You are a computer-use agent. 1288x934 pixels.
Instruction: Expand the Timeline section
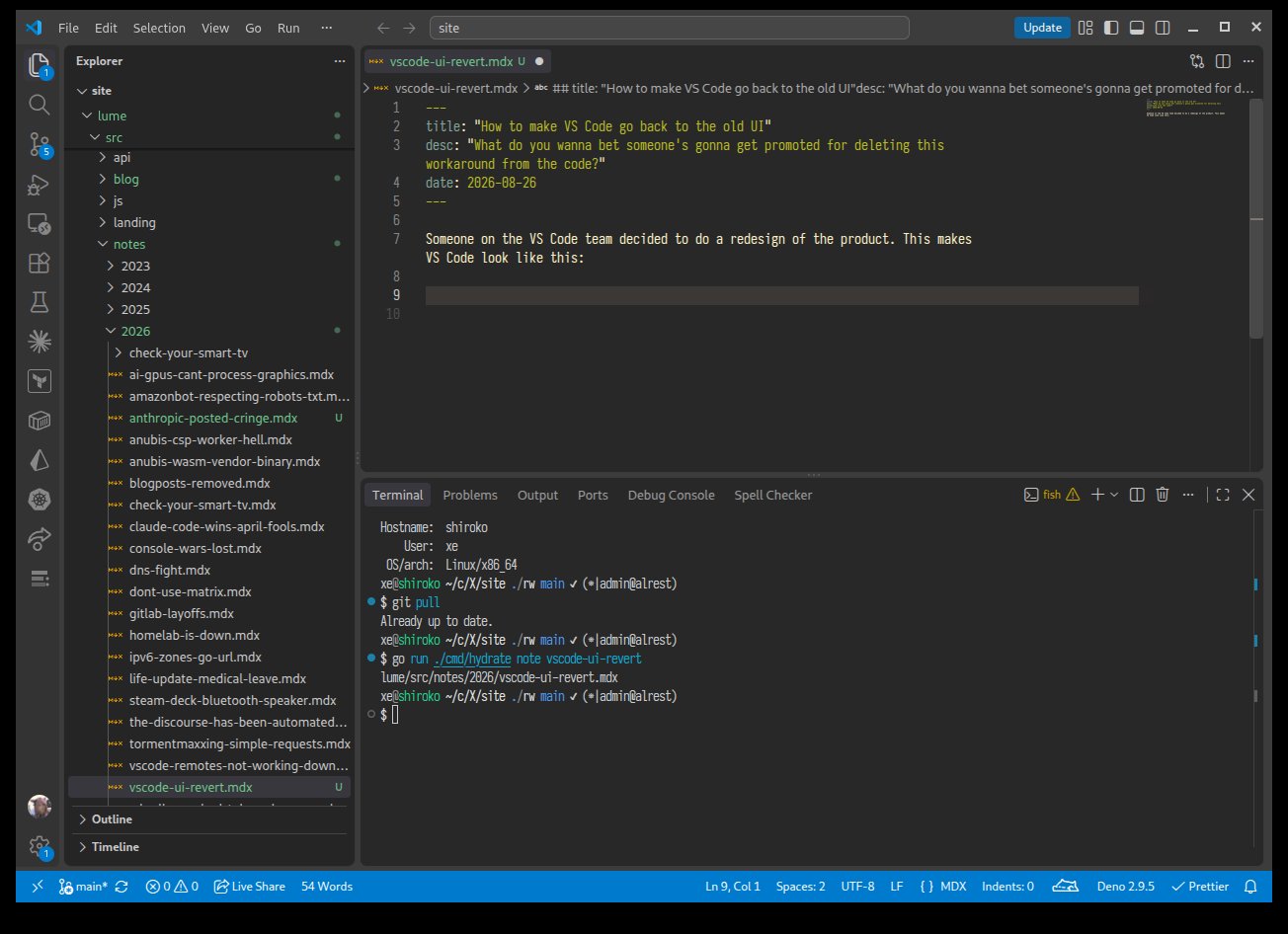point(211,847)
